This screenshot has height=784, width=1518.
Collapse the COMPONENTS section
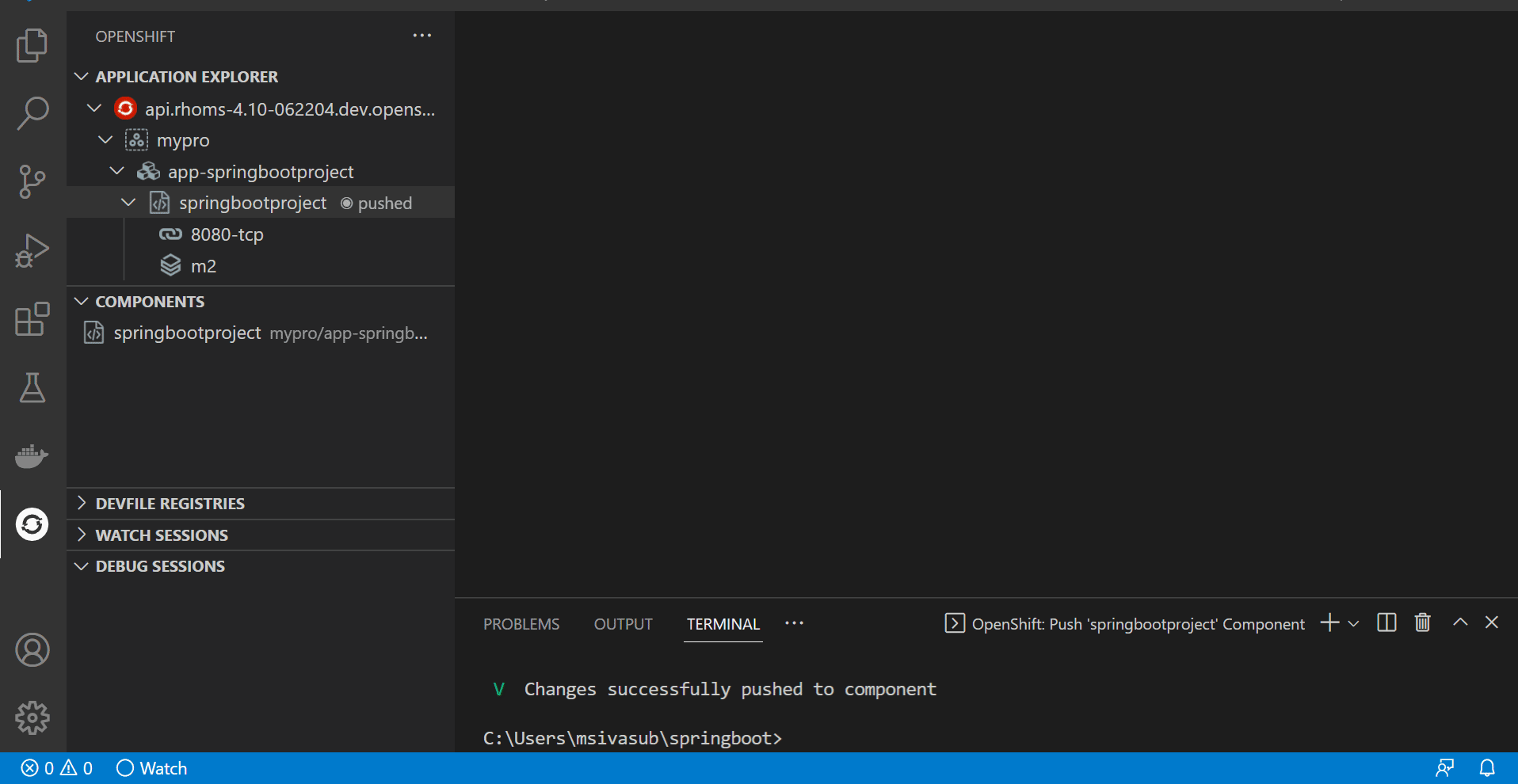[81, 302]
